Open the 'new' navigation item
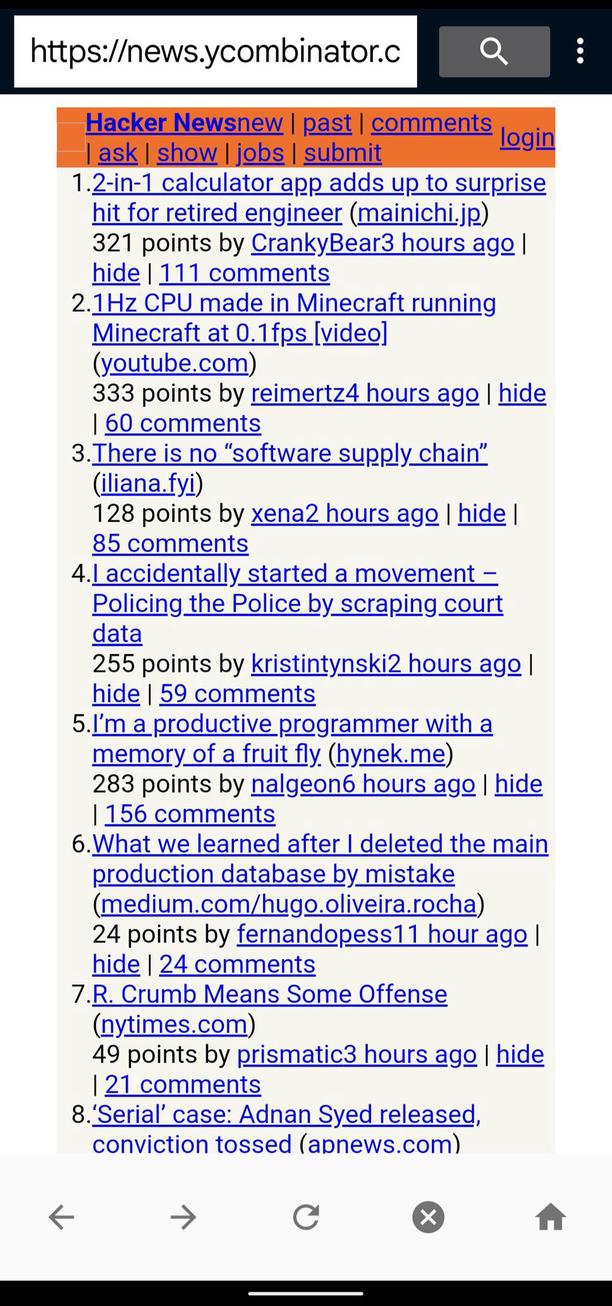 click(260, 123)
